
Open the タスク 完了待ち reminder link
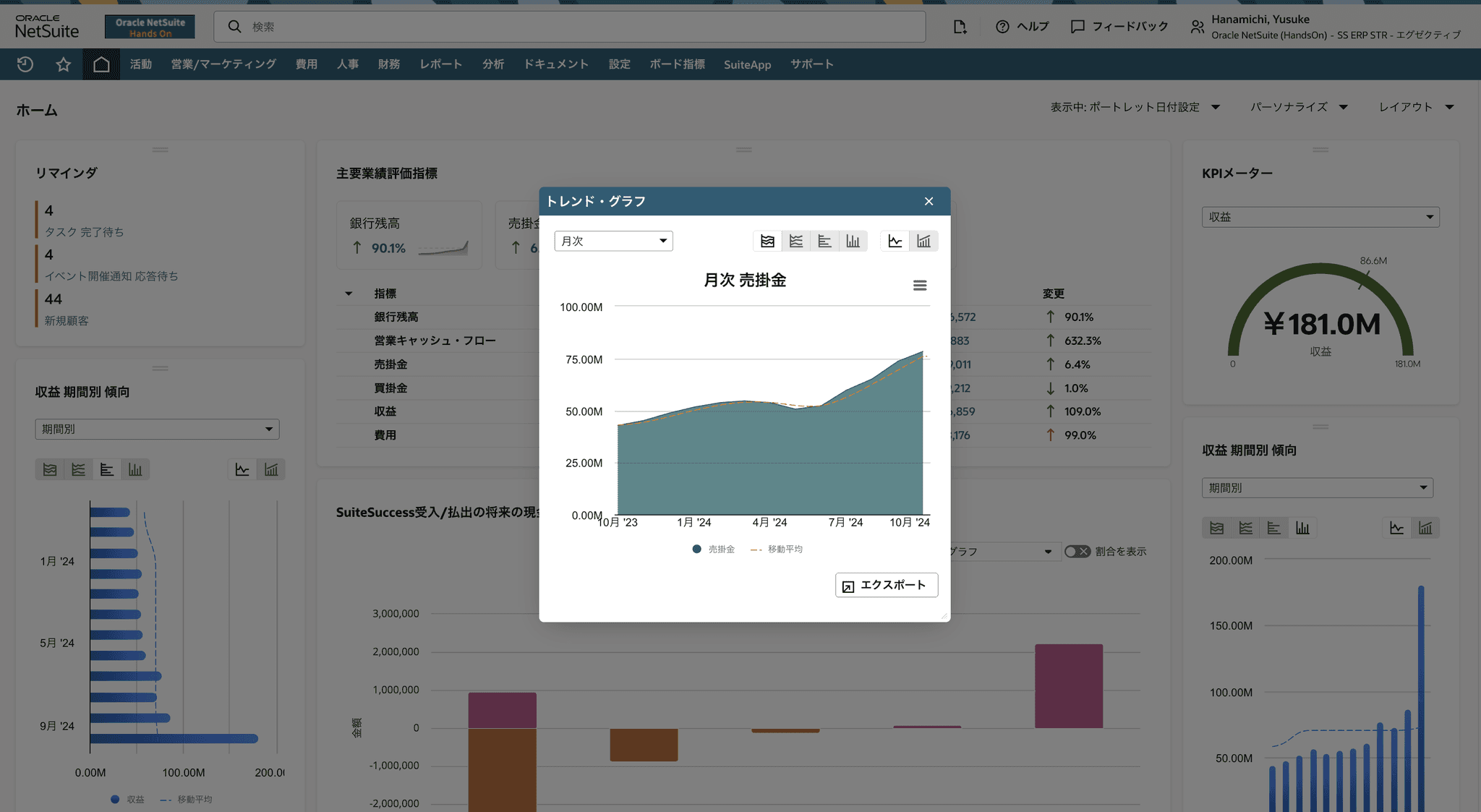pos(84,232)
